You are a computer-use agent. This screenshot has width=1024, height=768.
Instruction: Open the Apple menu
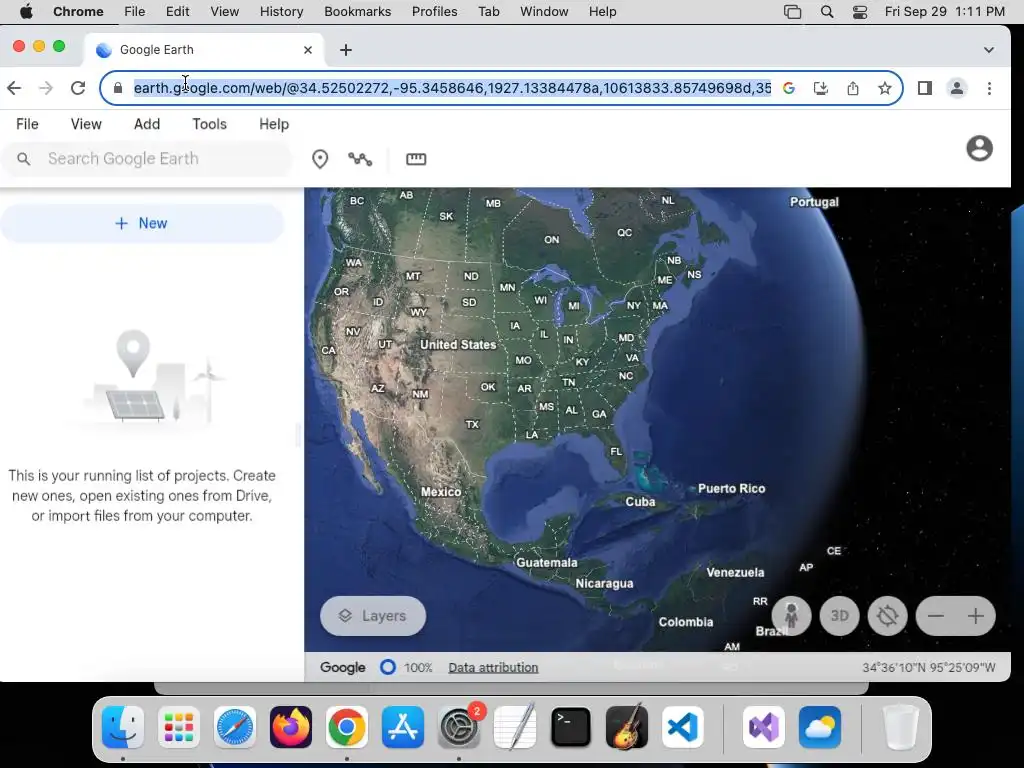(x=26, y=12)
